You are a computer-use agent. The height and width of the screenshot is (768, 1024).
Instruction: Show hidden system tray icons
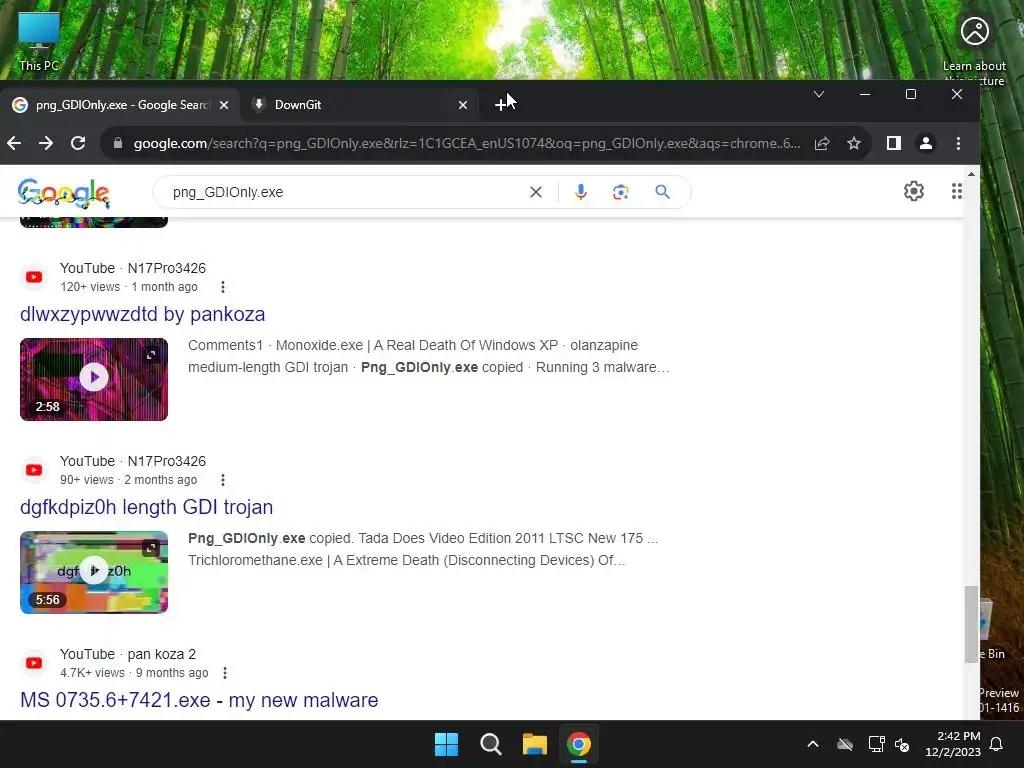click(812, 744)
